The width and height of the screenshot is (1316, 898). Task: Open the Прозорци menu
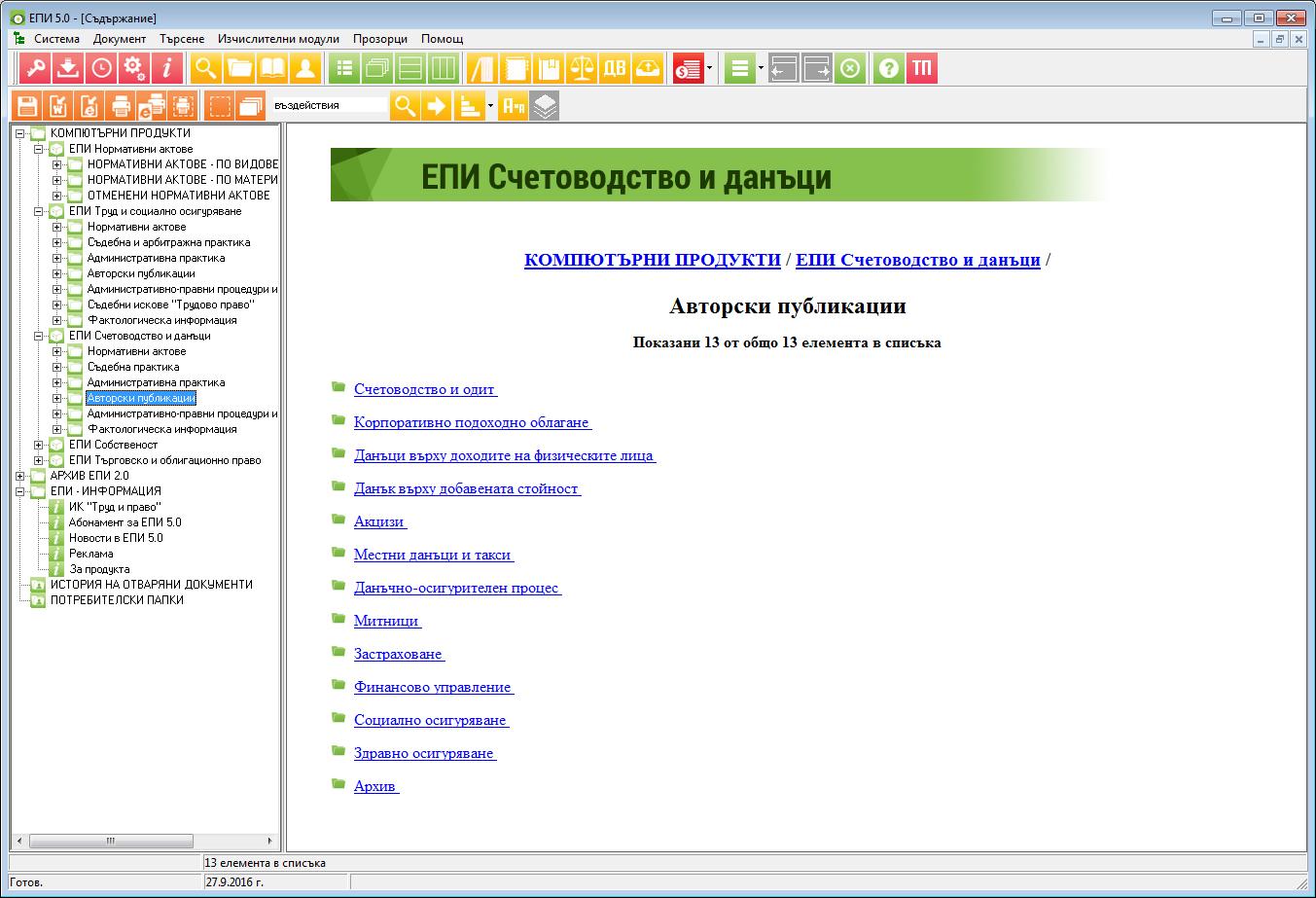(x=380, y=39)
